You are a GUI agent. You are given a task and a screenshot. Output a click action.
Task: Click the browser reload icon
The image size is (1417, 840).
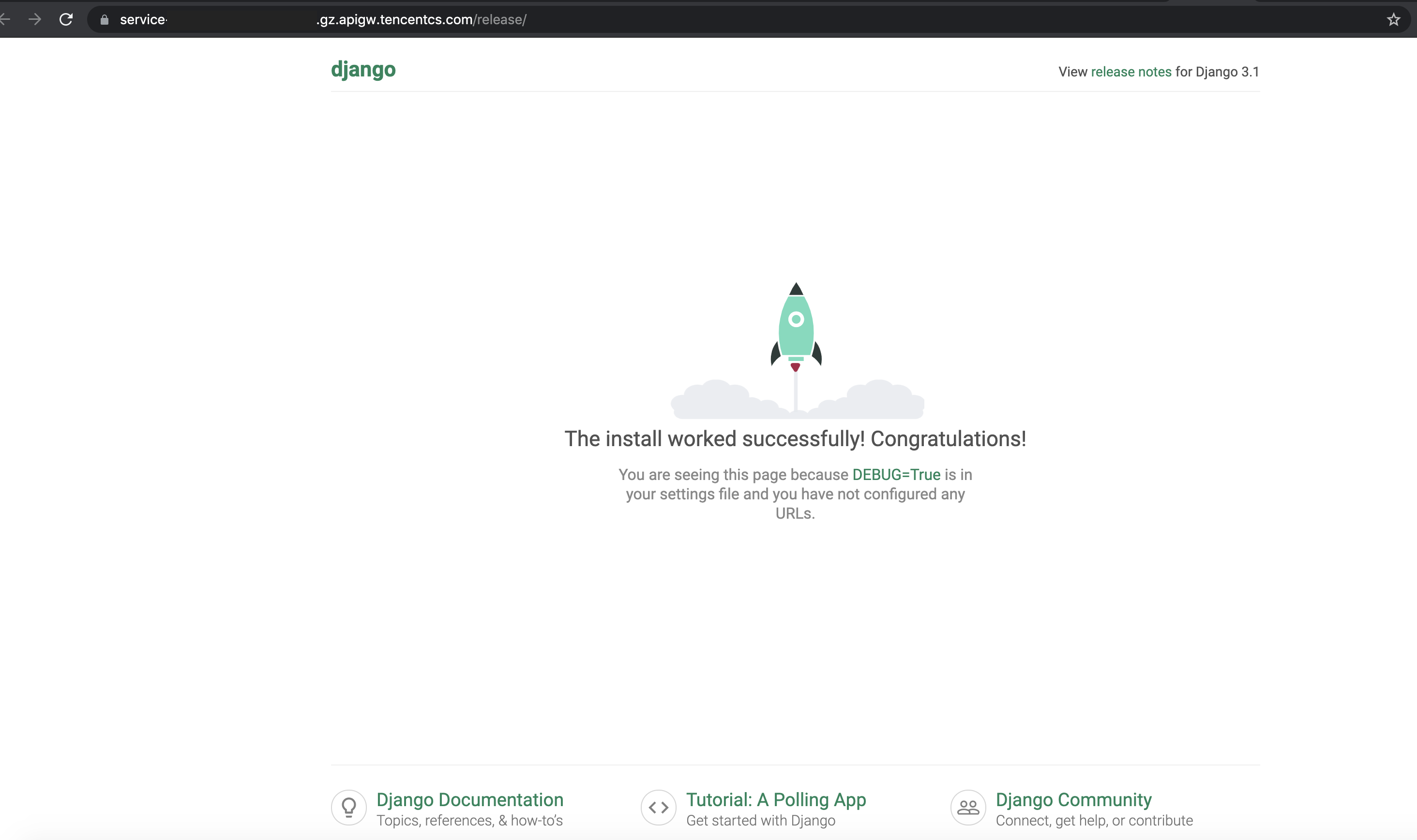coord(66,20)
